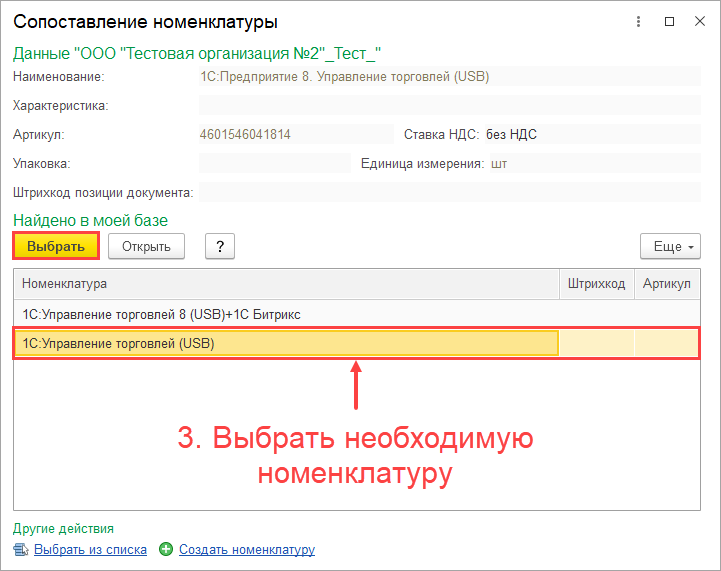Maximize the Сопоставление номенклатуры window

click(x=670, y=22)
